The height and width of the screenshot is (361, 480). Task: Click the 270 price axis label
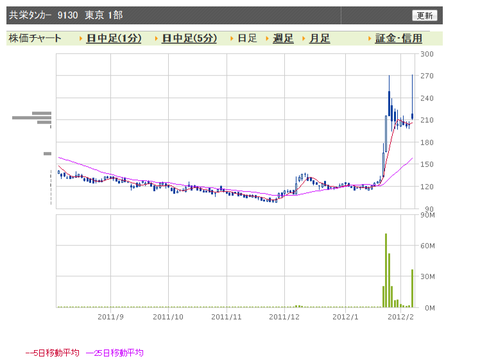tap(427, 76)
